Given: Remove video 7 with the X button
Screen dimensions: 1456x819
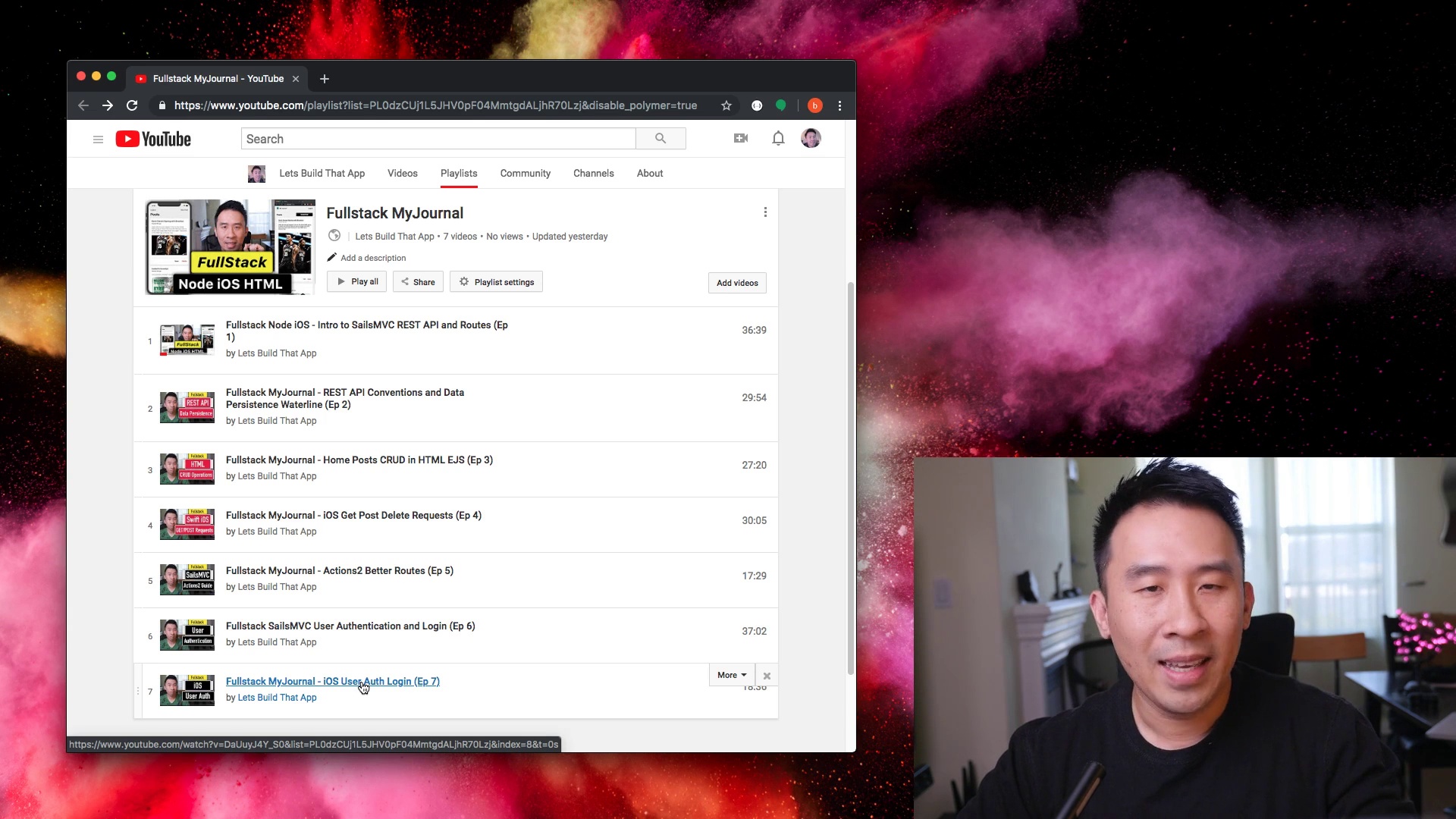Looking at the screenshot, I should tap(767, 676).
